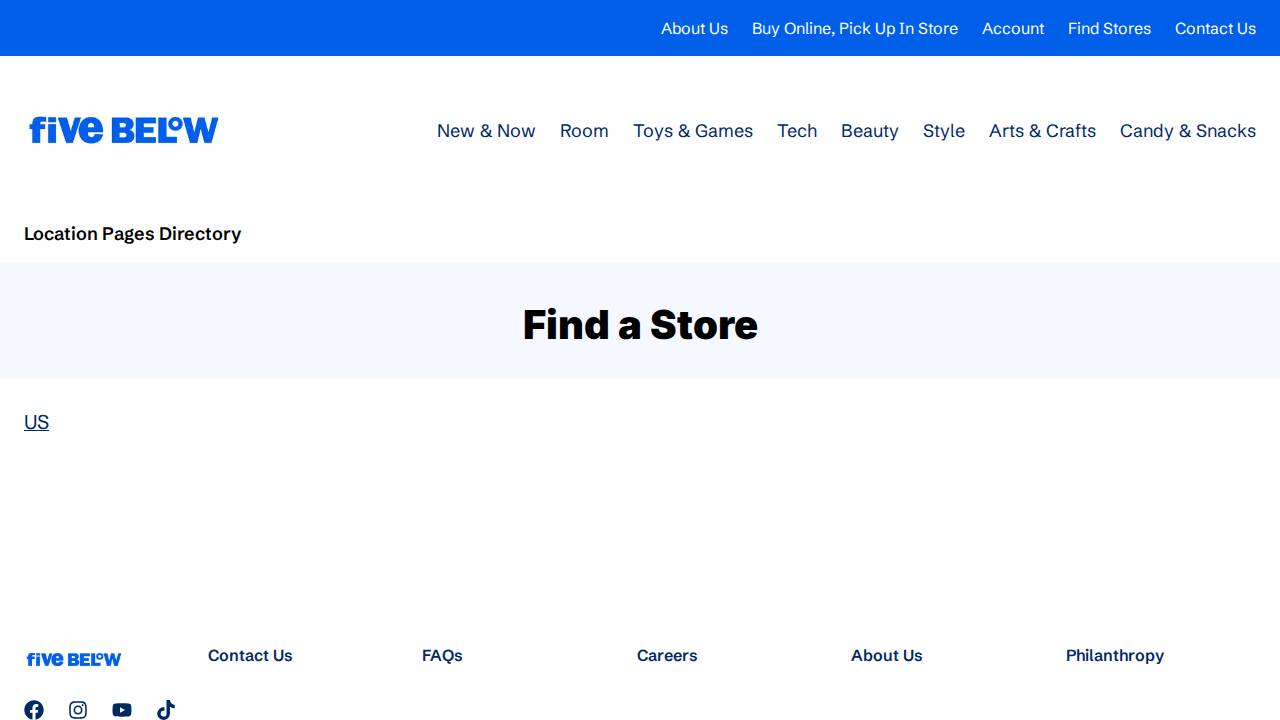The width and height of the screenshot is (1280, 720).
Task: Open Contact Us in the top bar
Action: 1215,28
